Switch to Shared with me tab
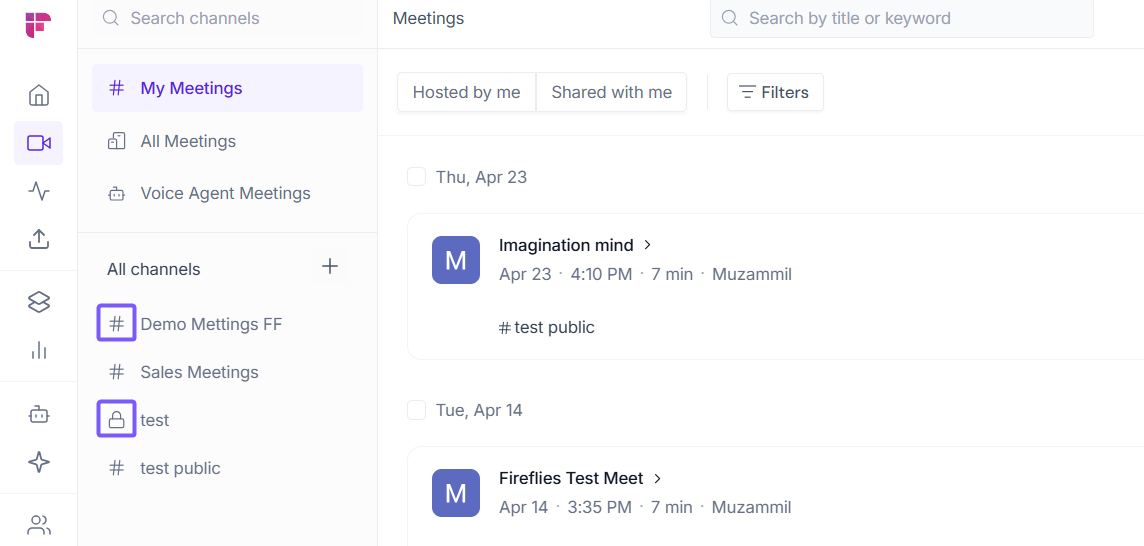This screenshot has height=546, width=1144. pyautogui.click(x=611, y=92)
